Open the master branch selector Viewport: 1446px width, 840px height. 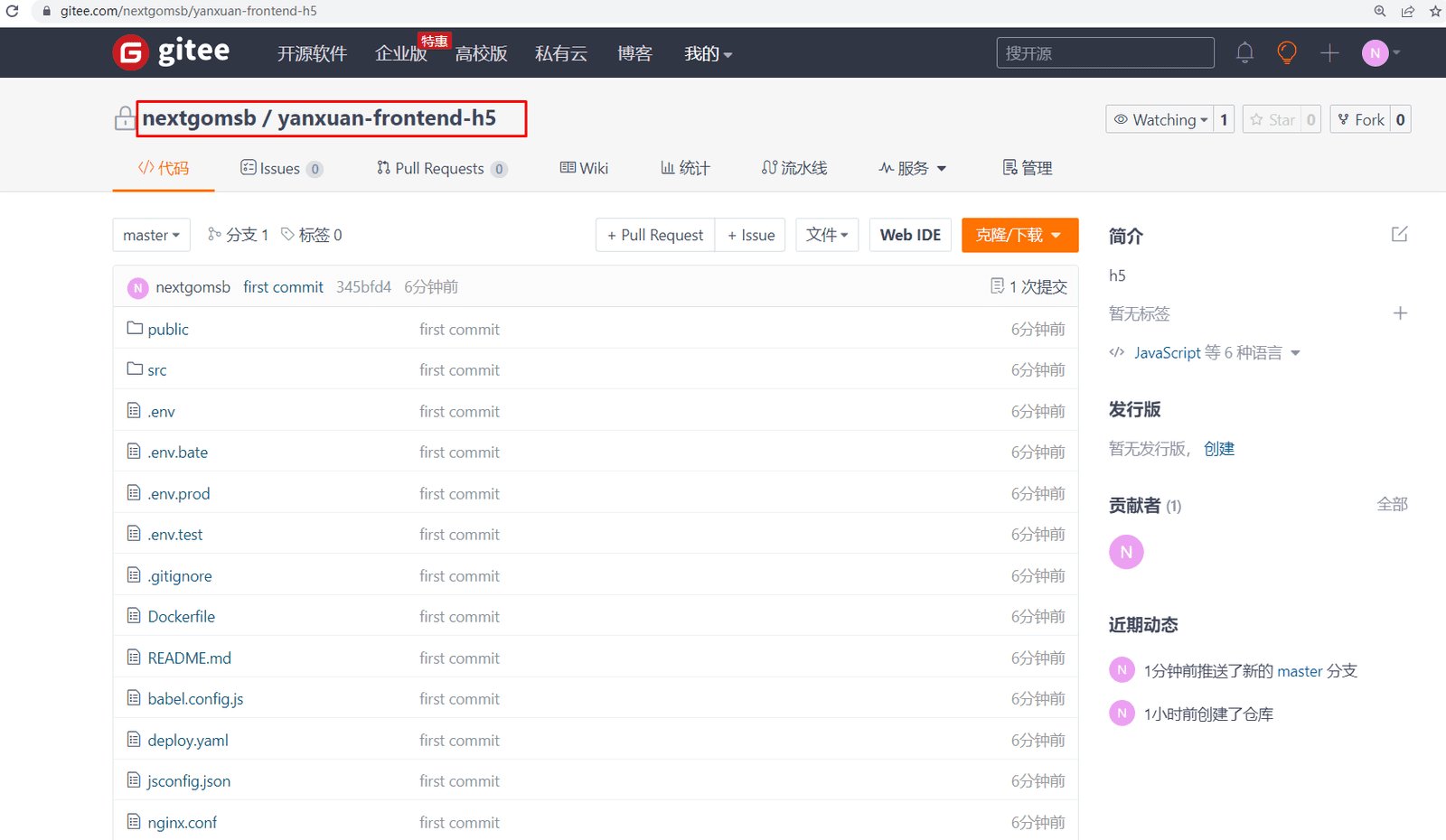[152, 235]
